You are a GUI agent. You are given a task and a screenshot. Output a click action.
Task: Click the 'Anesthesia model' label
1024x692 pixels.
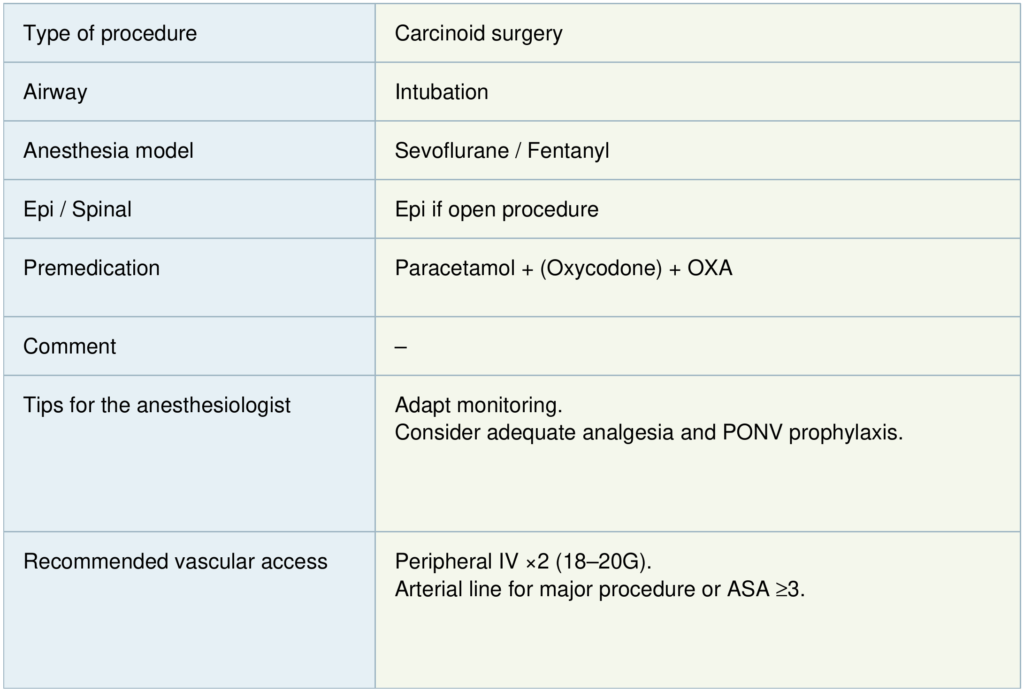108,151
